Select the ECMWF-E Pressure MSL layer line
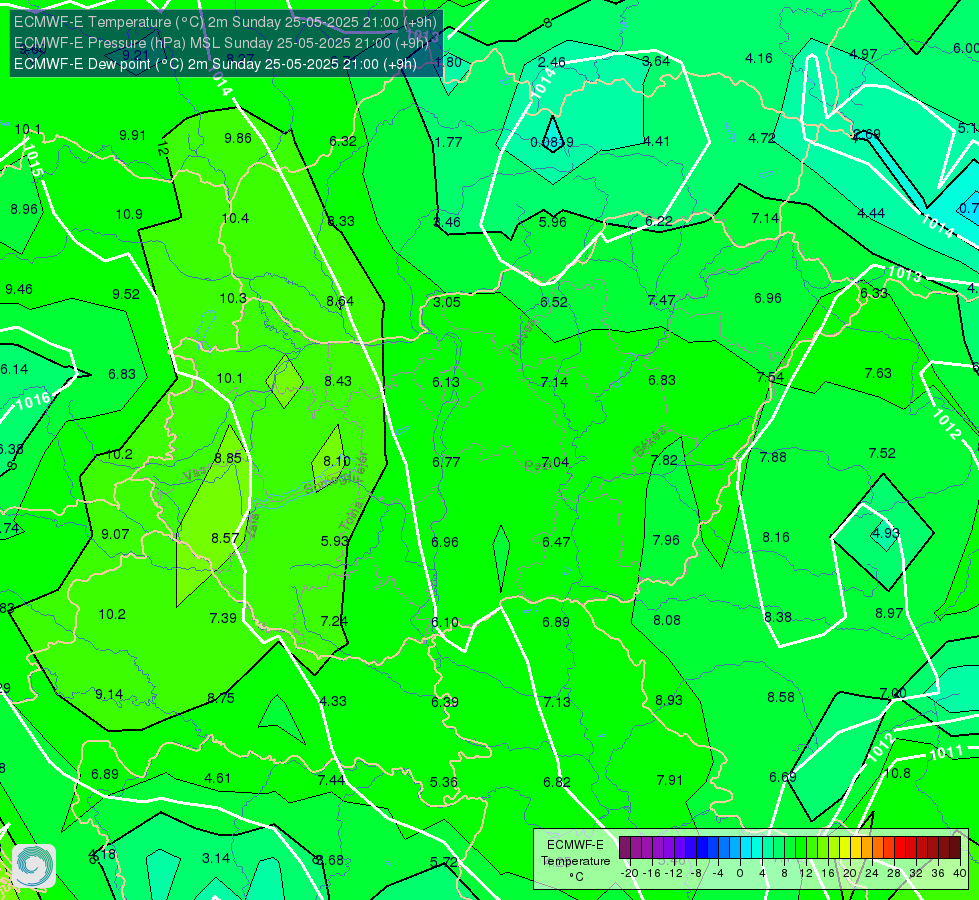 (221, 42)
